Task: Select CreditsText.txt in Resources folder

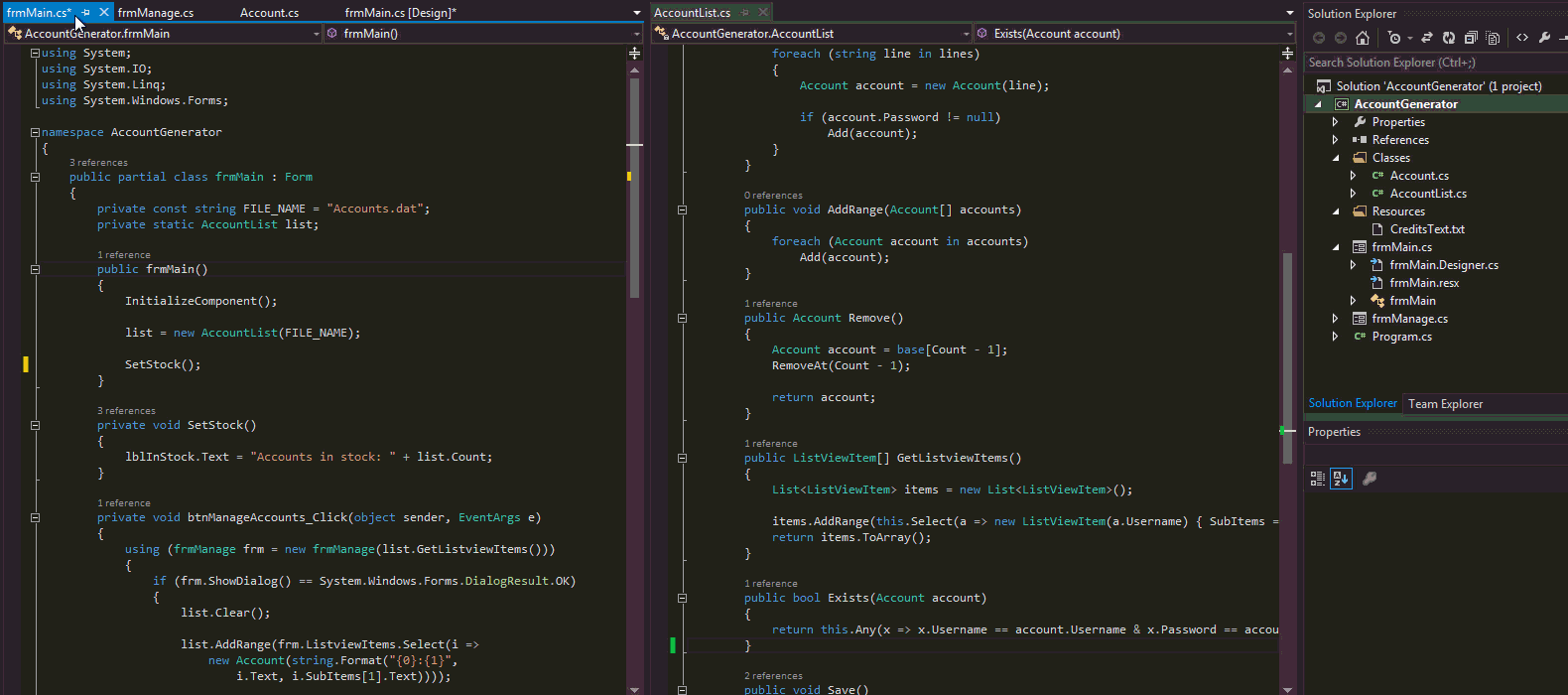Action: 1426,229
